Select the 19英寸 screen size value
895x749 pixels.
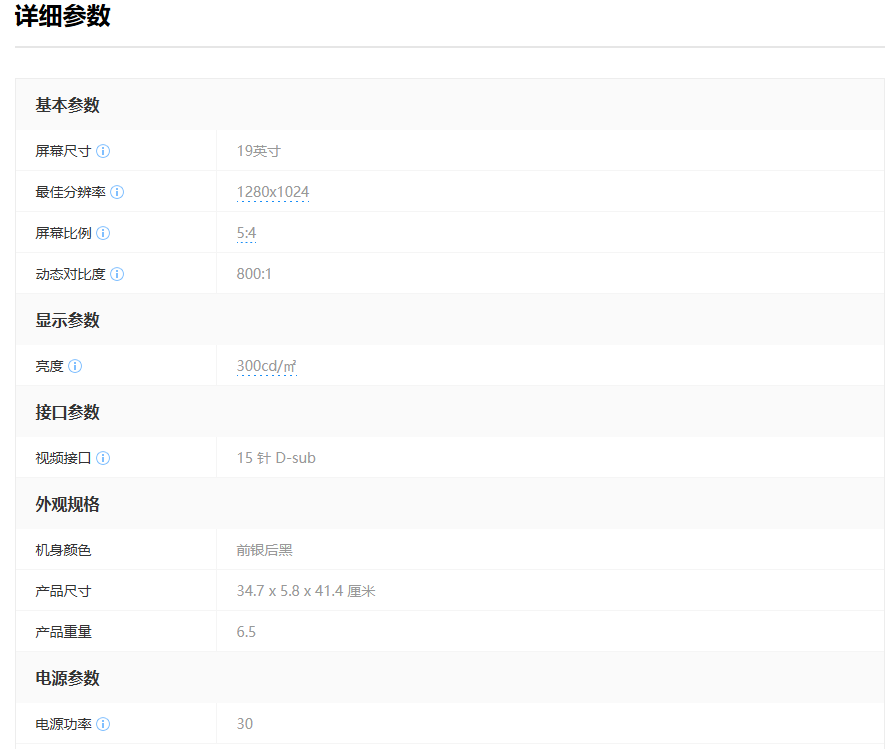[x=257, y=150]
